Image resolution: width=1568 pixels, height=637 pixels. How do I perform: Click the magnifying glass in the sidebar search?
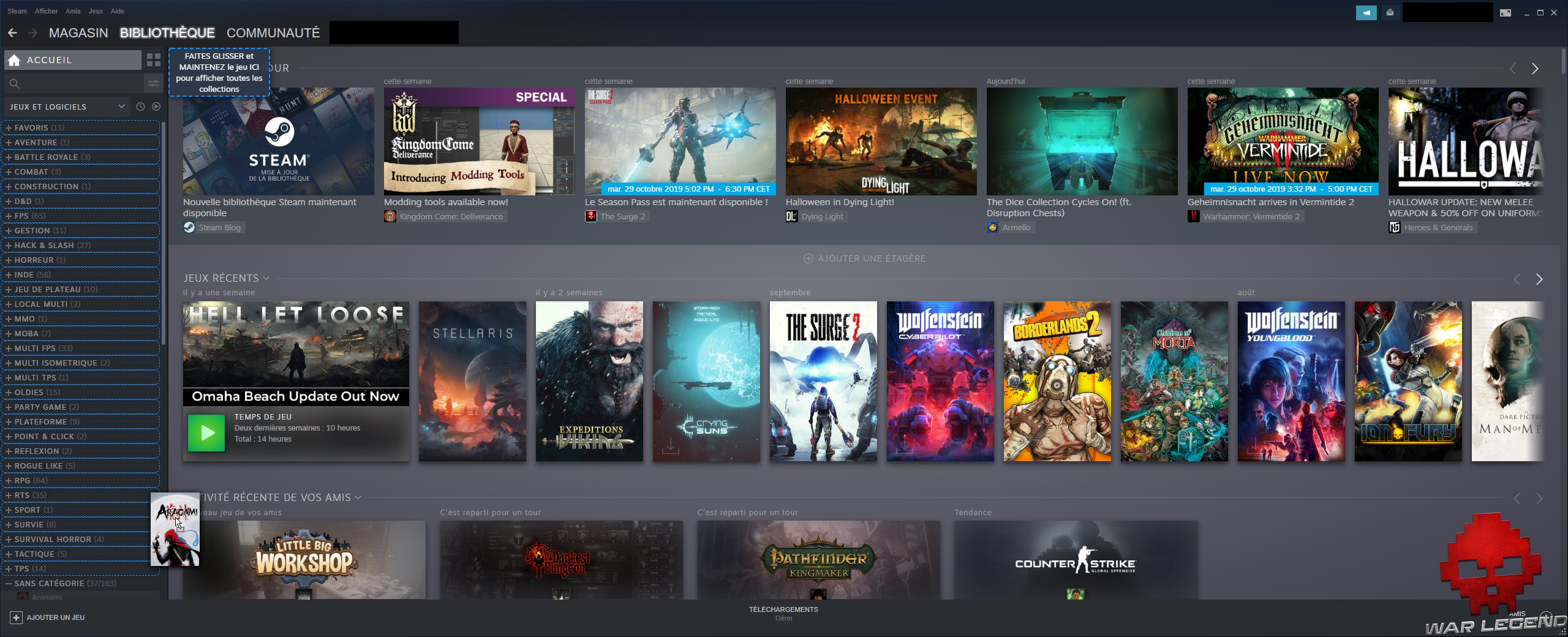14,83
